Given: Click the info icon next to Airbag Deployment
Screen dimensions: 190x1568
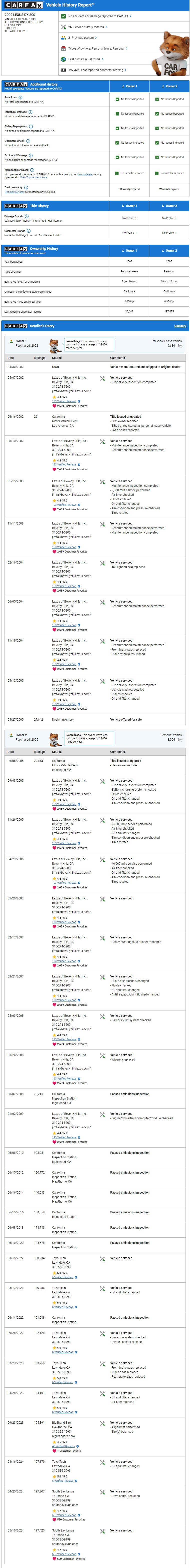Looking at the screenshot, I should [31, 126].
